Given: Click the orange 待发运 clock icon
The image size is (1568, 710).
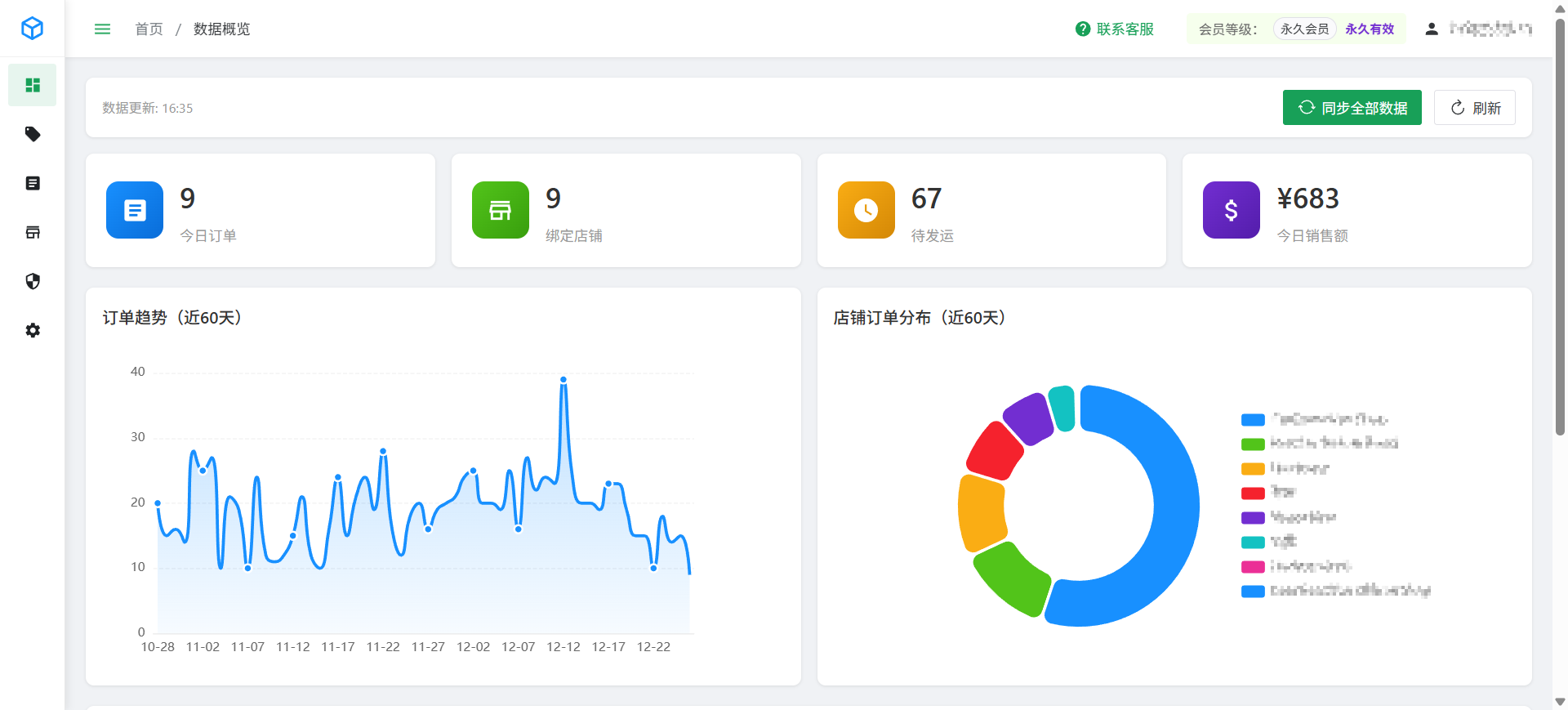Looking at the screenshot, I should coord(866,210).
